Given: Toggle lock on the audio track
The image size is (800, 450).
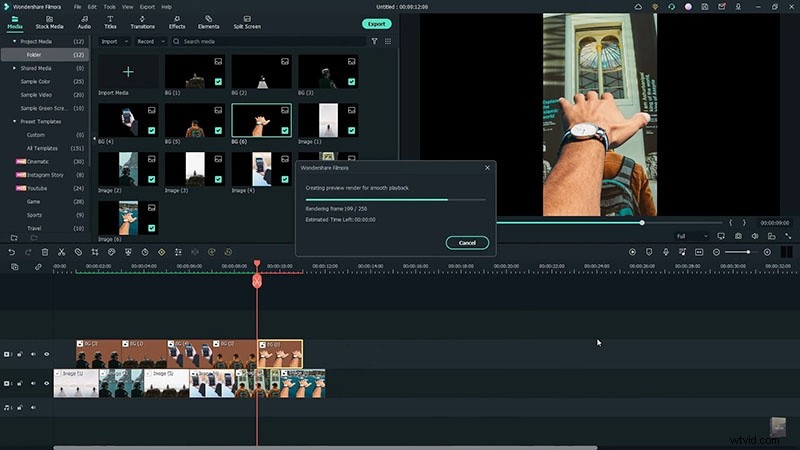Looking at the screenshot, I should [x=20, y=408].
